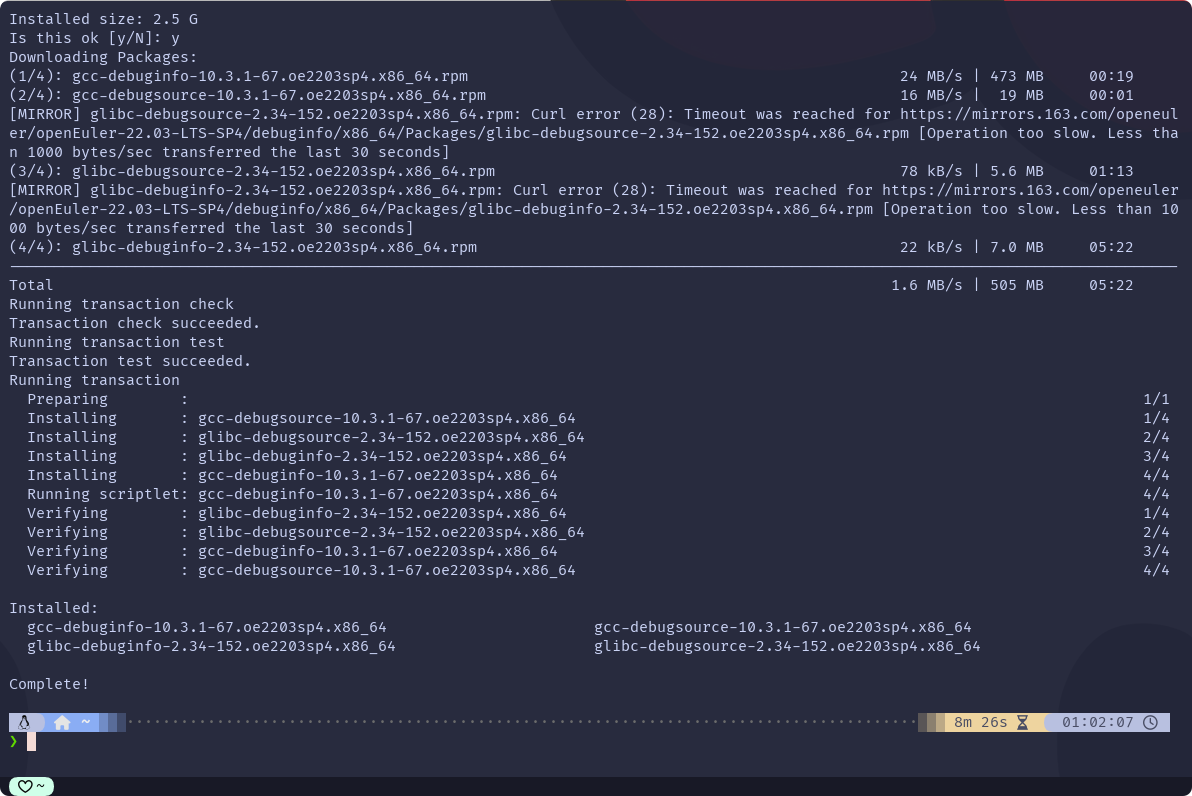Click the Linux penguin icon in the prompt
Viewport: 1192px width, 796px height.
pyautogui.click(x=24, y=722)
